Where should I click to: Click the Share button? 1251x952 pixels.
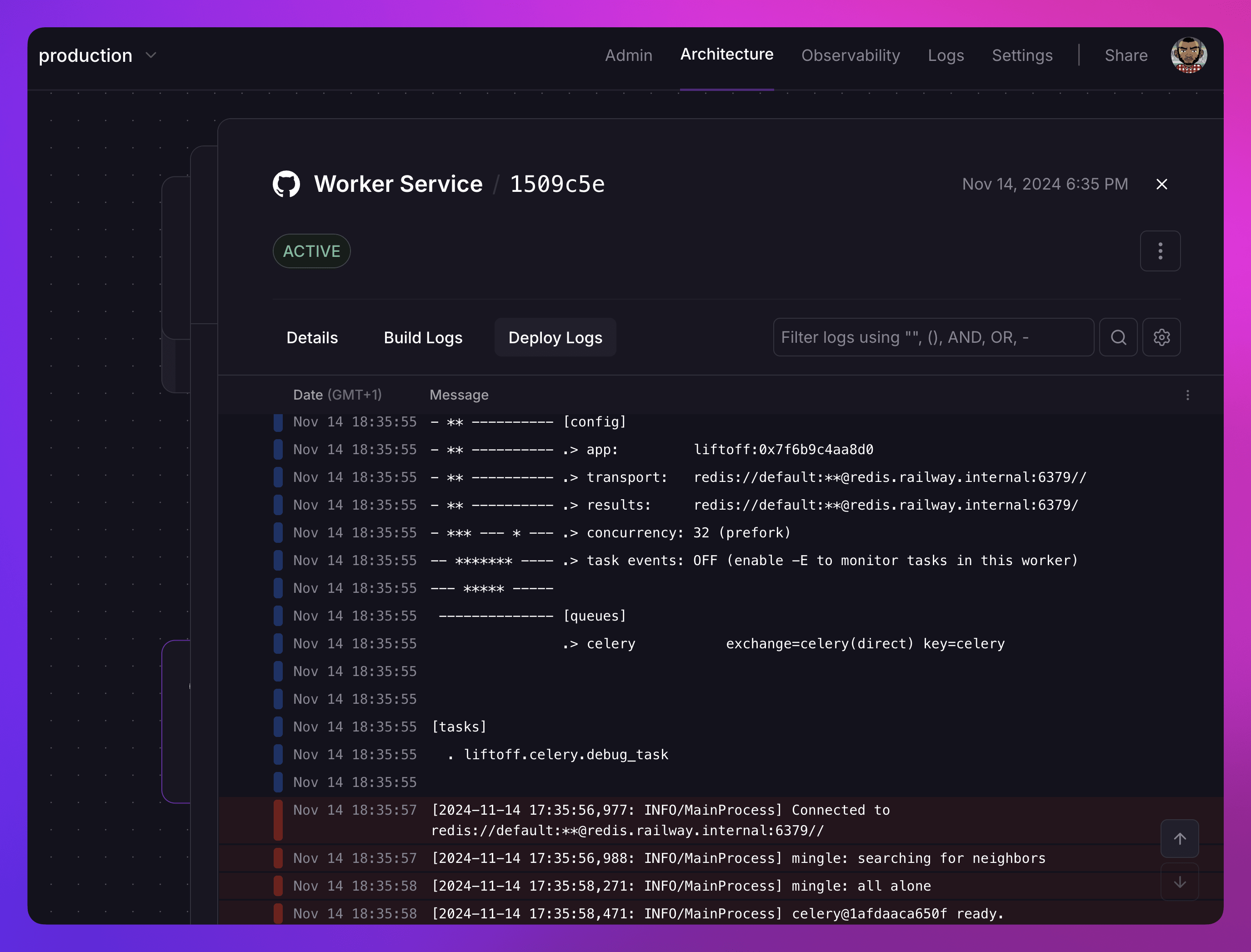(1126, 55)
